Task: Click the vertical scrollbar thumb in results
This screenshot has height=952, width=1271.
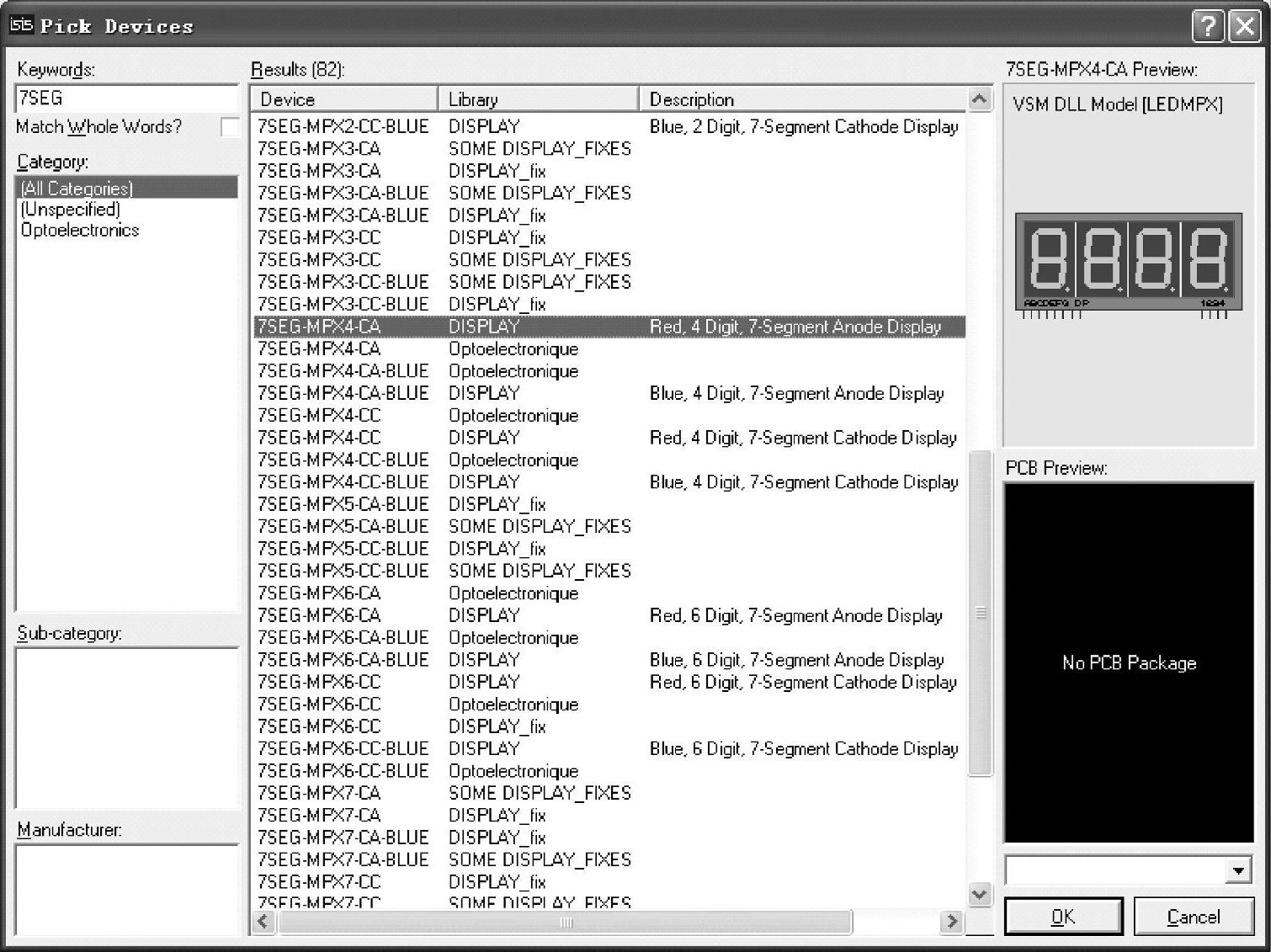Action: tap(980, 613)
